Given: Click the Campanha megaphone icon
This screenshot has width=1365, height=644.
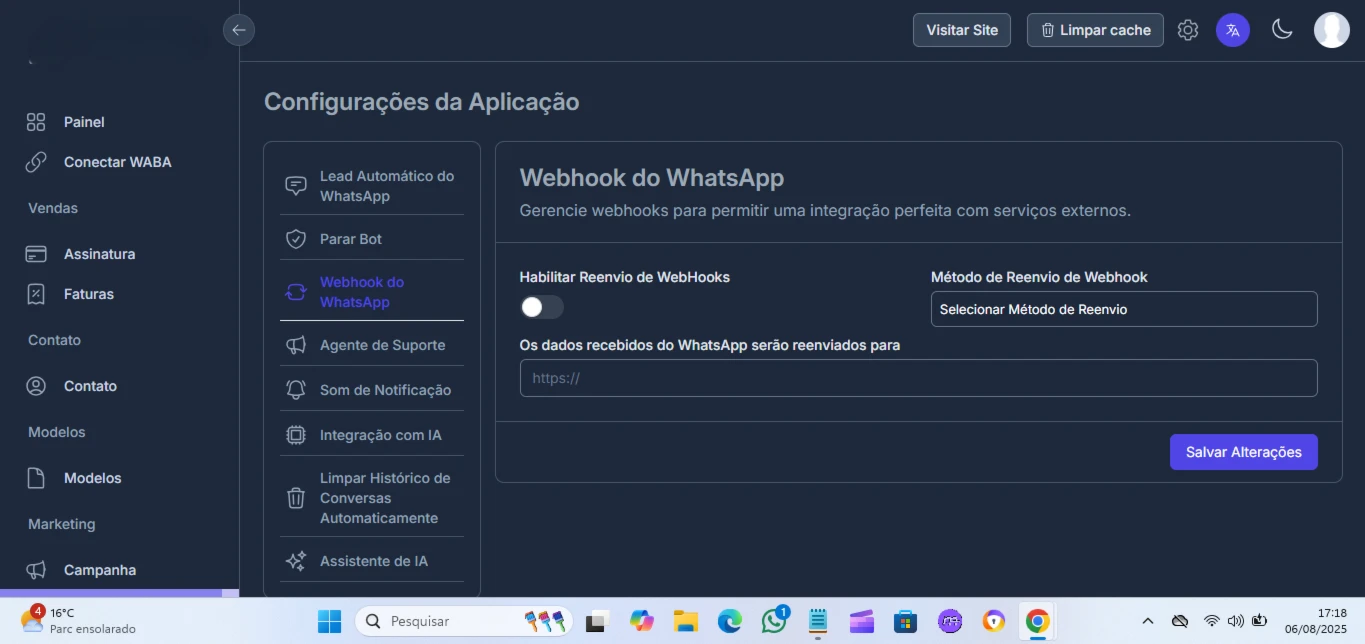Looking at the screenshot, I should (x=36, y=570).
